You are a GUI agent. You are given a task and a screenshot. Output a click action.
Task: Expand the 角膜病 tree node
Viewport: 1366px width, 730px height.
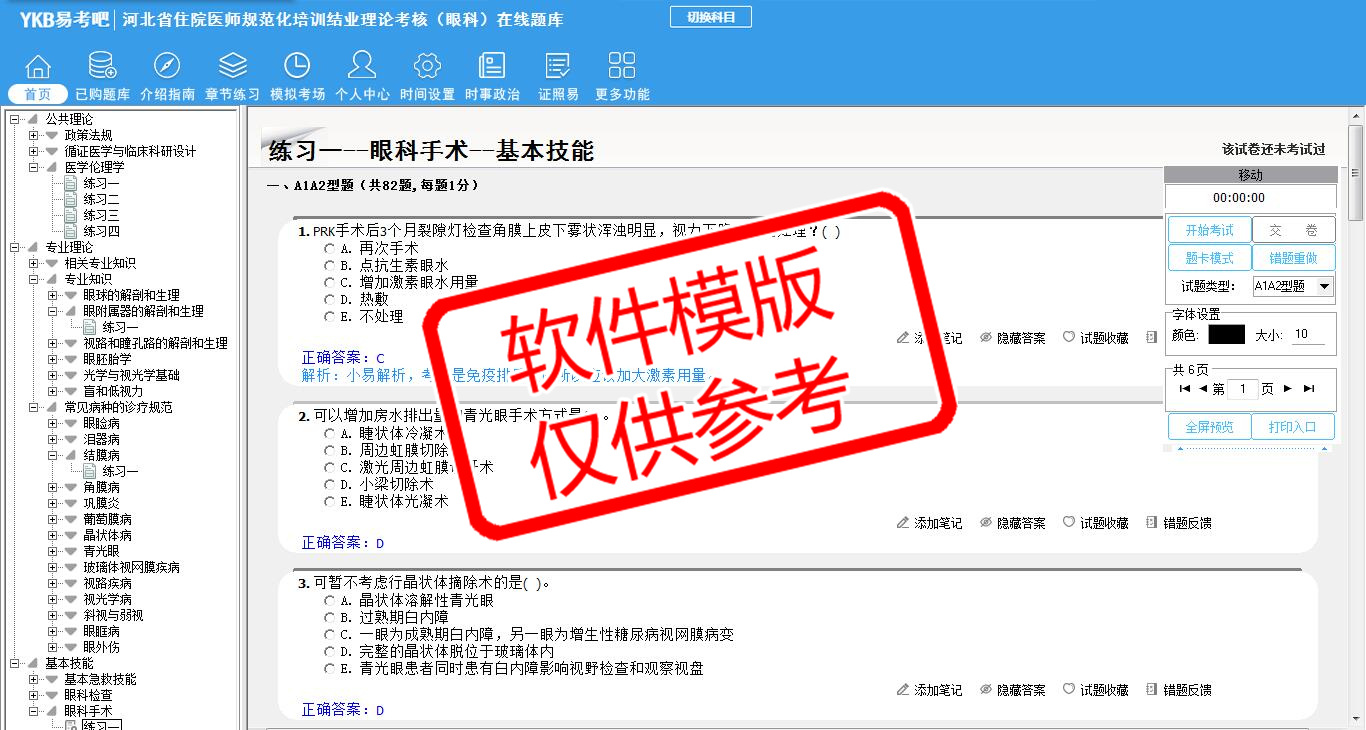(53, 487)
